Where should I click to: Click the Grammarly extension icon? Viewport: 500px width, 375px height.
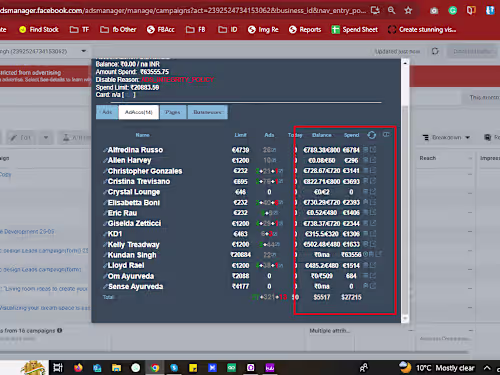(453, 11)
